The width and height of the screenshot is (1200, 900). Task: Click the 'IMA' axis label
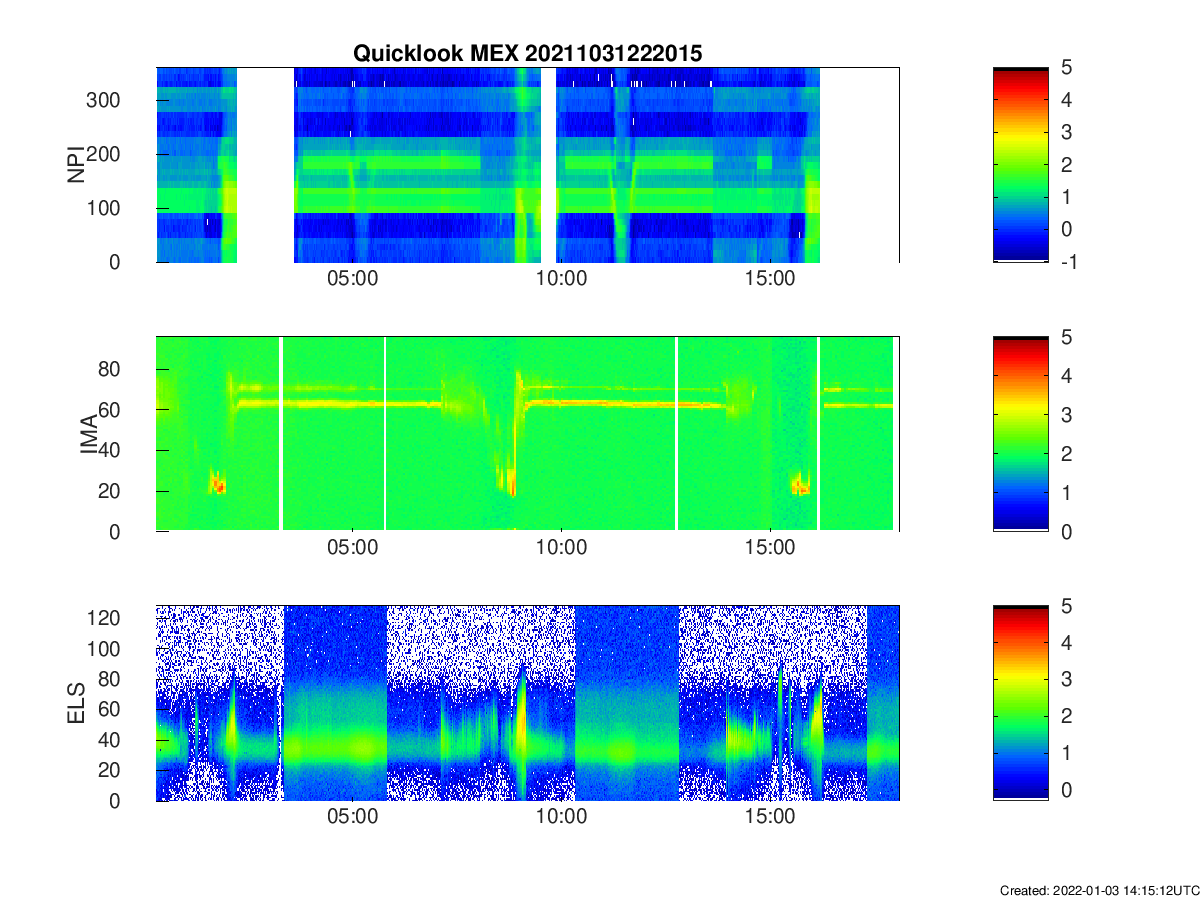click(x=90, y=434)
